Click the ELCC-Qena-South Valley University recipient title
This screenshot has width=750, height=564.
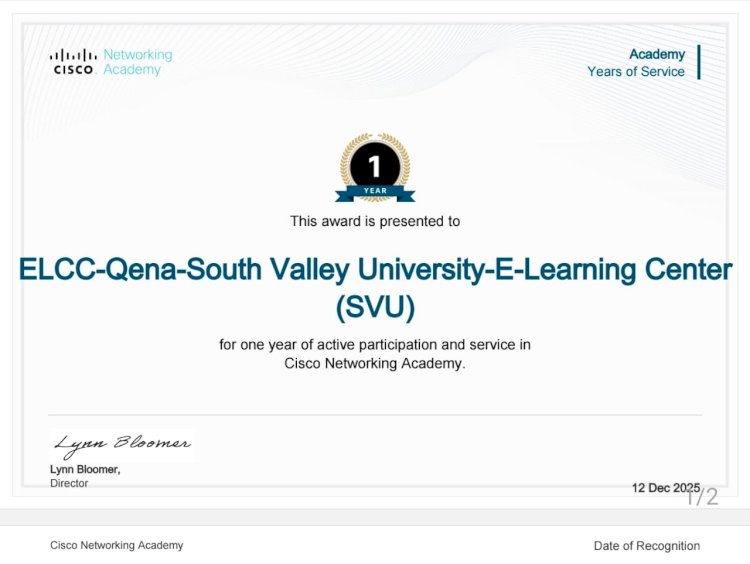[375, 270]
